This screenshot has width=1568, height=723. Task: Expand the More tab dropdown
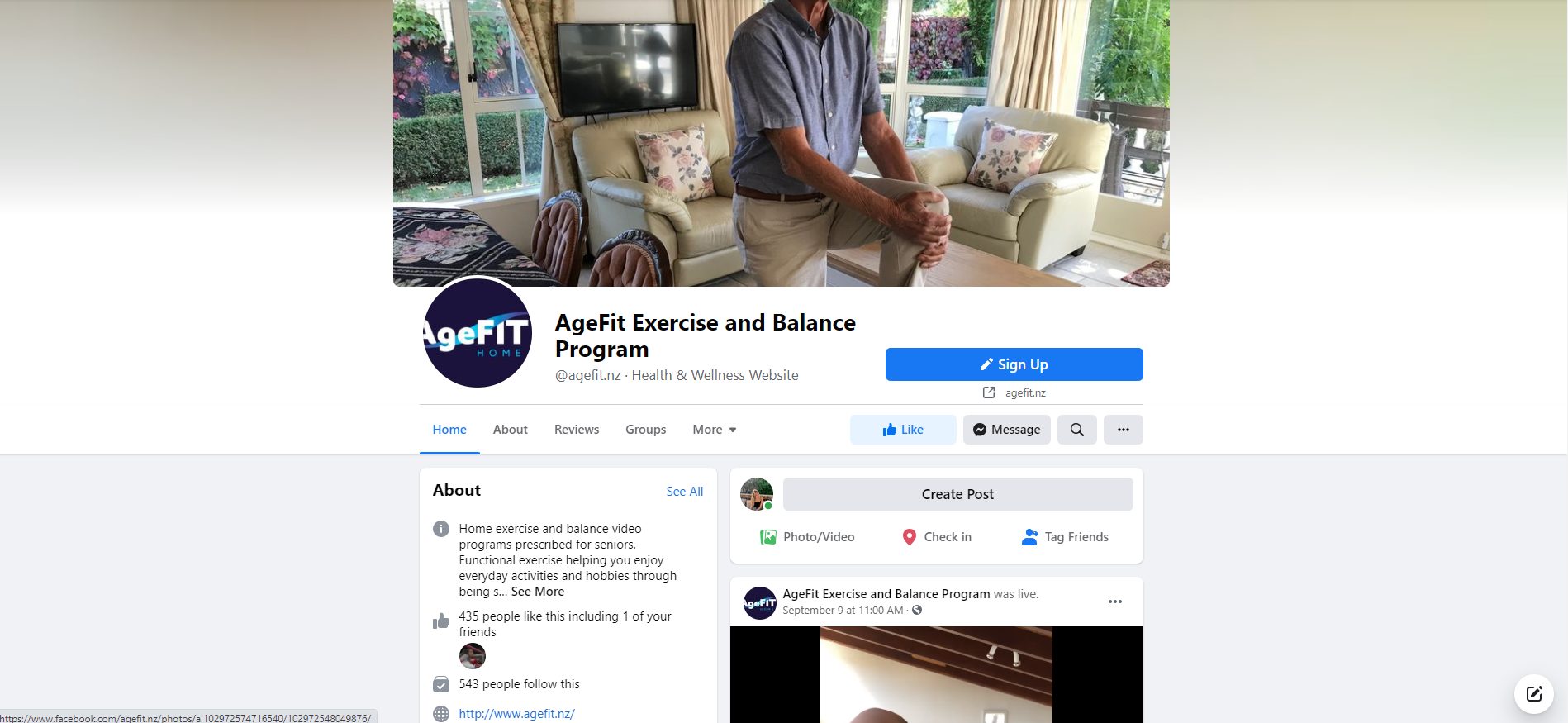714,430
